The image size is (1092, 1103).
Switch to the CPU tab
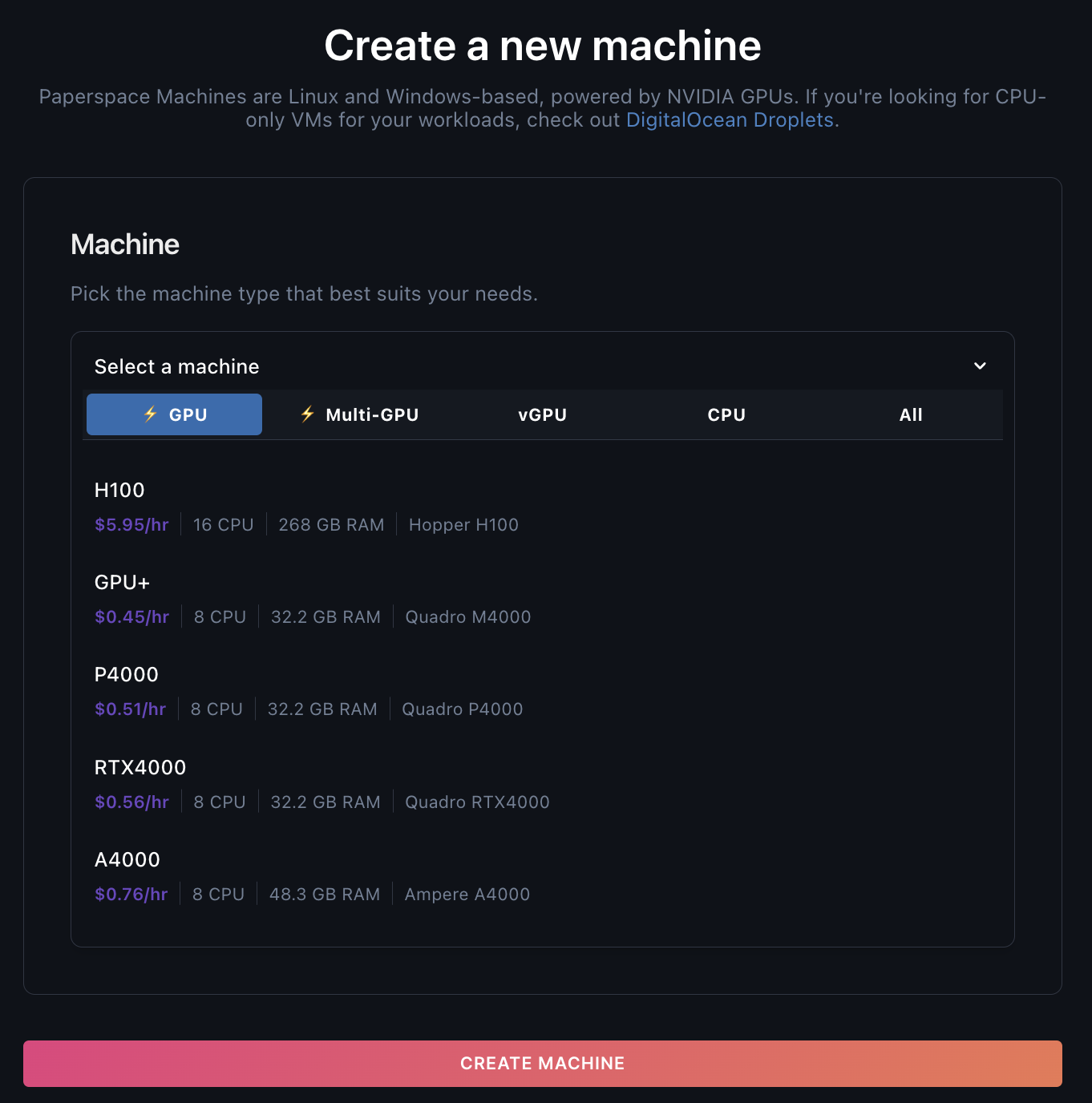point(726,414)
